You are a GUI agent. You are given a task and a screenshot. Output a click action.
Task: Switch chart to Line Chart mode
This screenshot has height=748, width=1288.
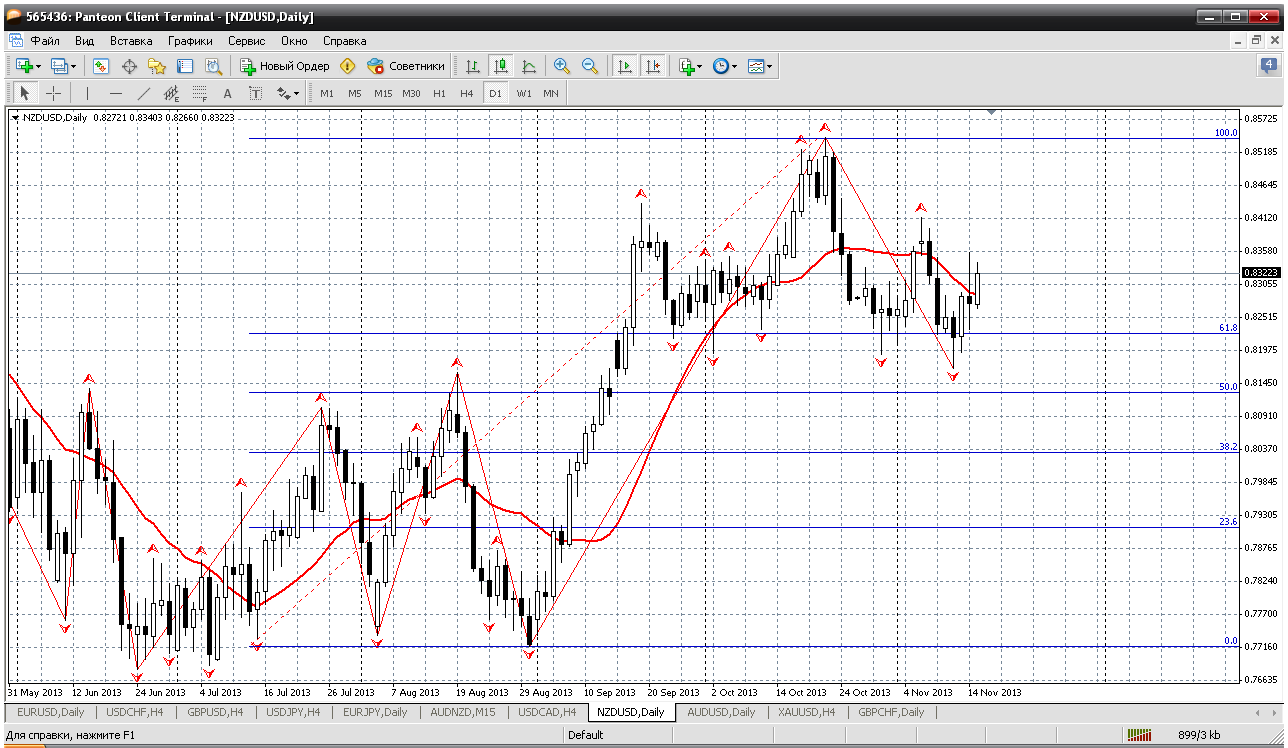529,66
